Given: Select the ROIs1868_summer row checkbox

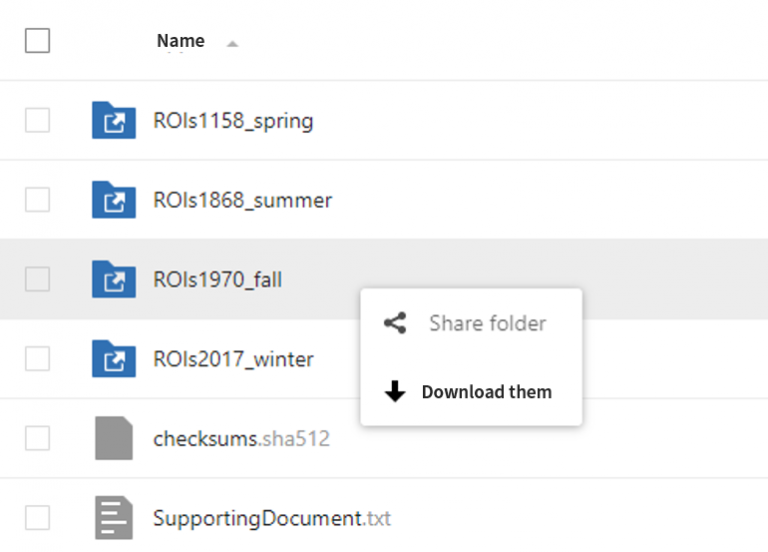Looking at the screenshot, I should (x=37, y=199).
